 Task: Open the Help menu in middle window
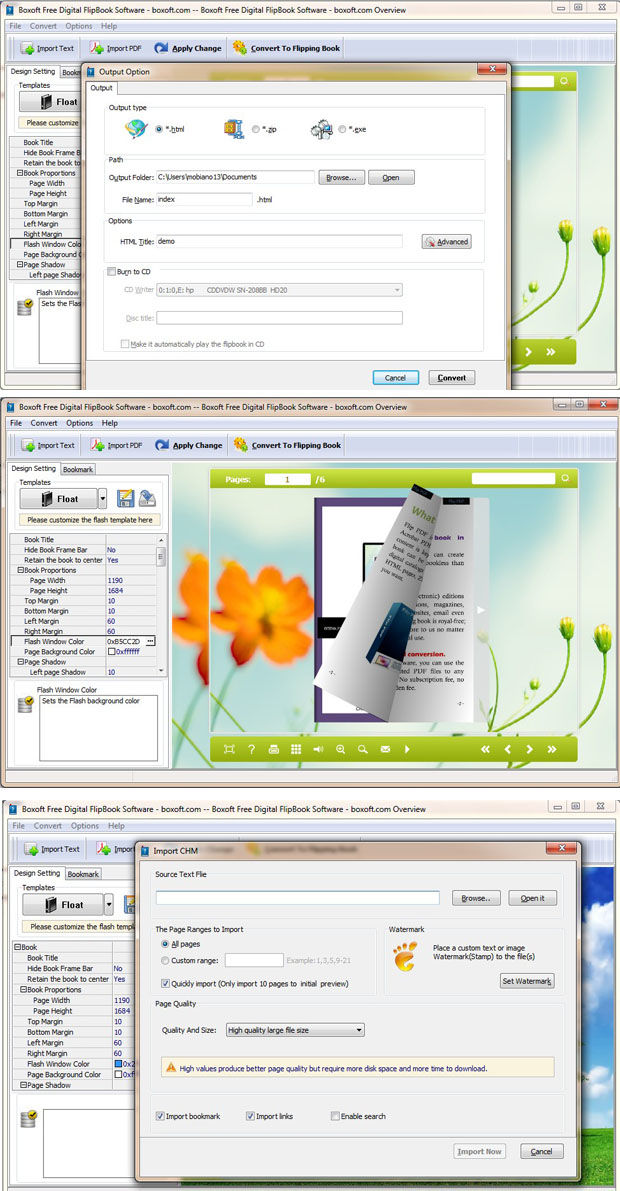tap(109, 423)
